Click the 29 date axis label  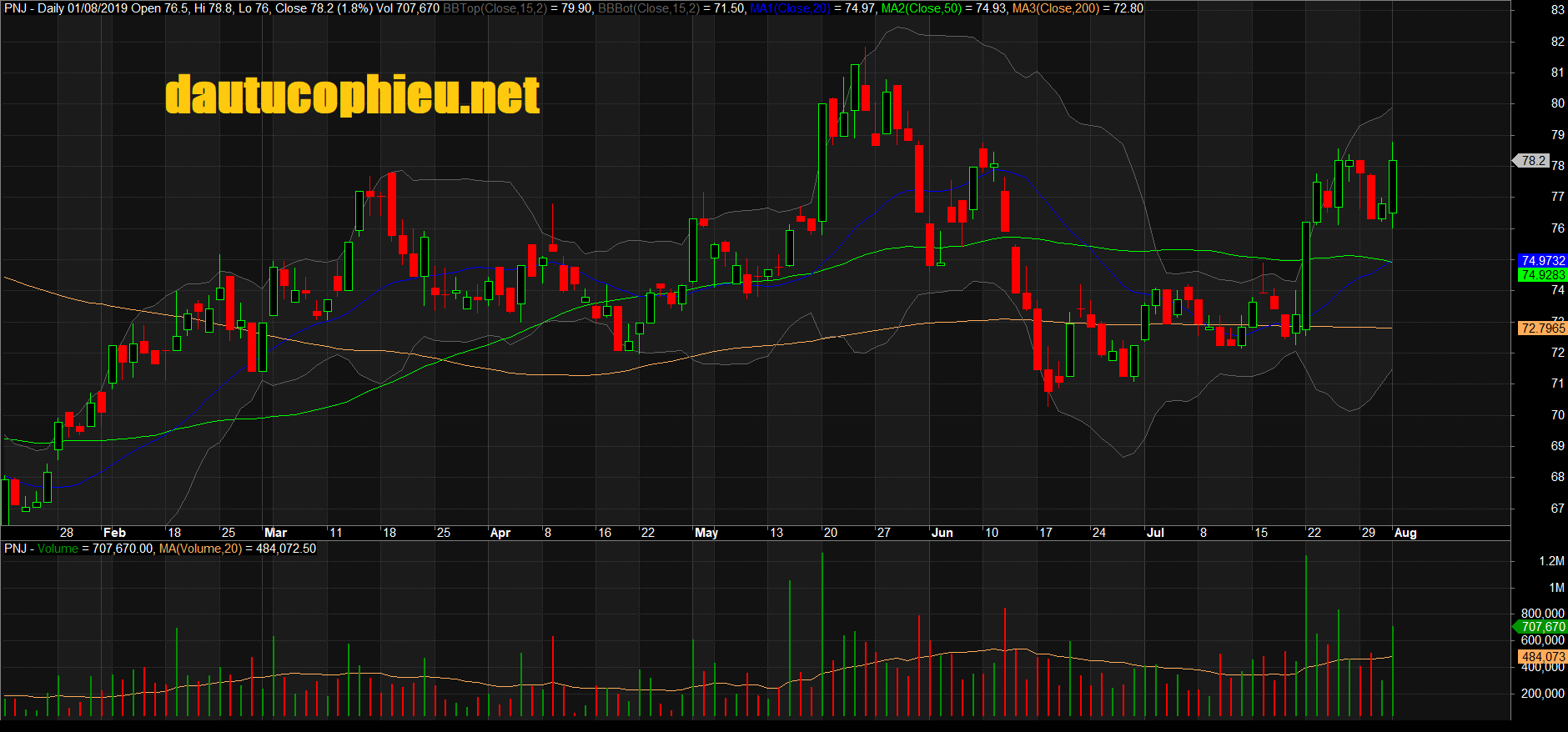1368,533
